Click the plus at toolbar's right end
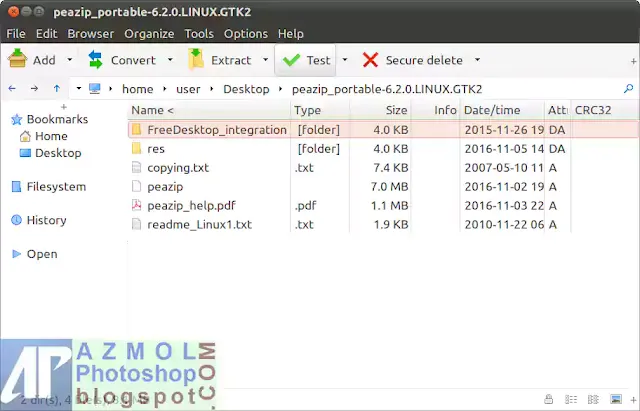 point(633,62)
